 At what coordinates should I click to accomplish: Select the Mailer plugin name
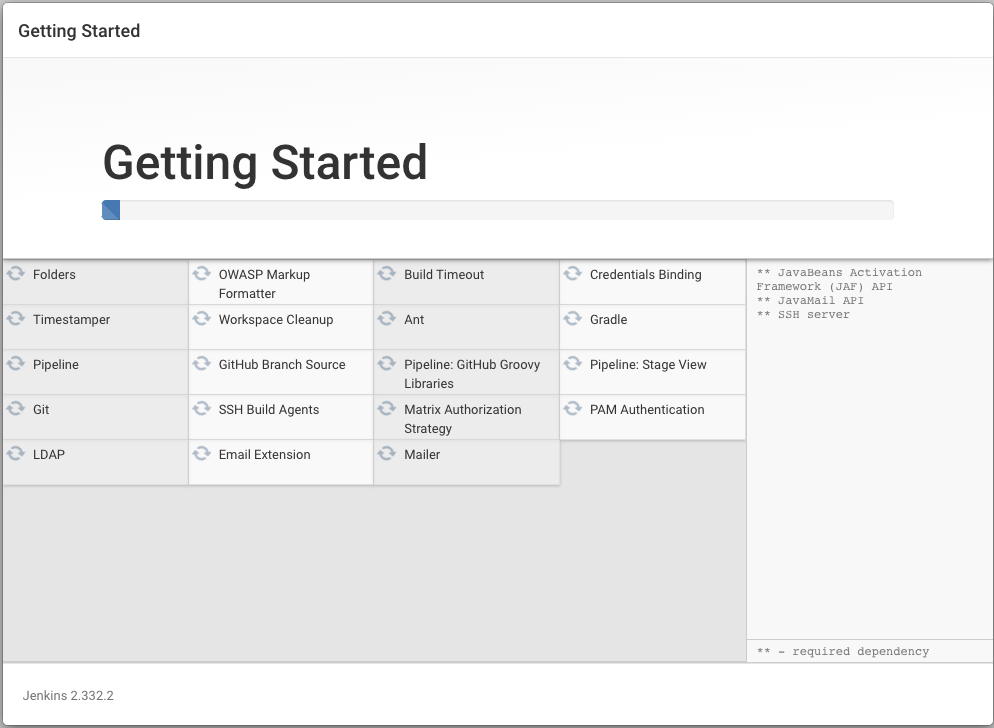pyautogui.click(x=422, y=455)
